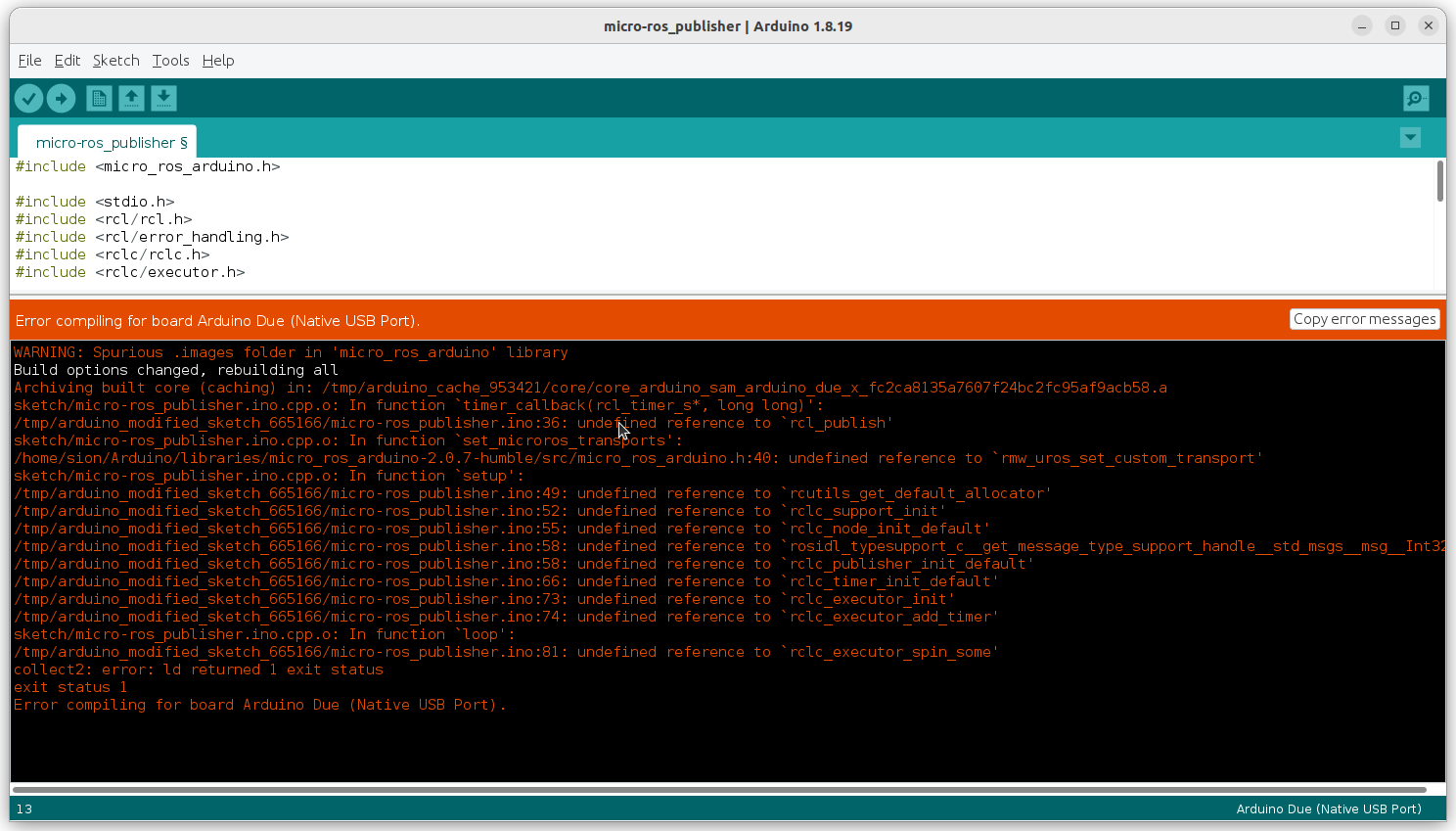This screenshot has height=831, width=1456.
Task: Click the 'Archiving built core' console line
Action: (590, 388)
